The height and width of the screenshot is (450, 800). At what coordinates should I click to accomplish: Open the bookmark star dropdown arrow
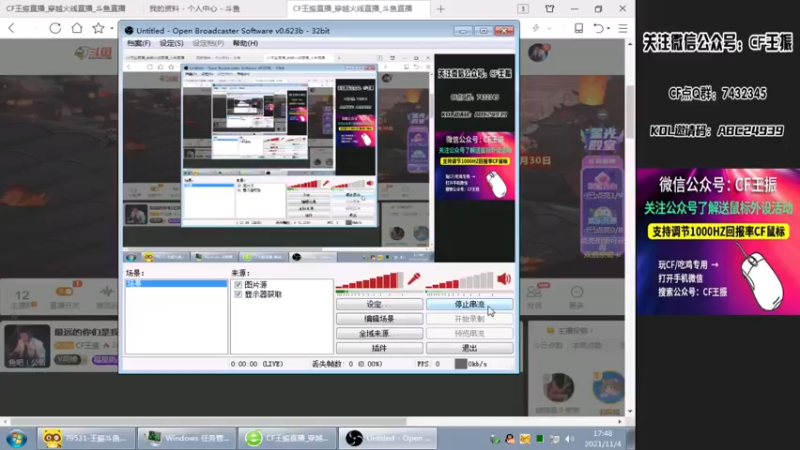[x=112, y=29]
